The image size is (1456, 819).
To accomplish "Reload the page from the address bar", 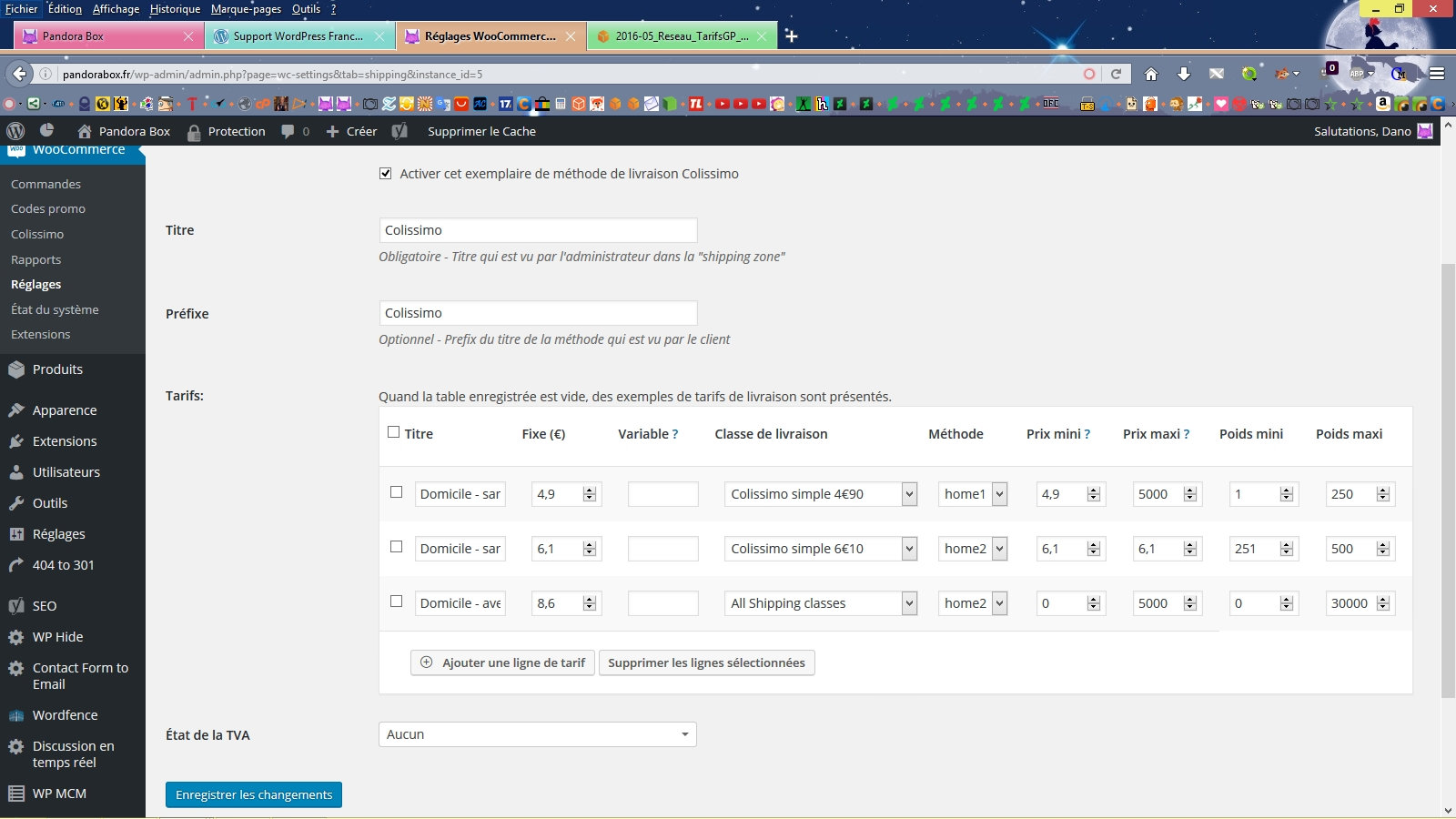I will point(1116,74).
